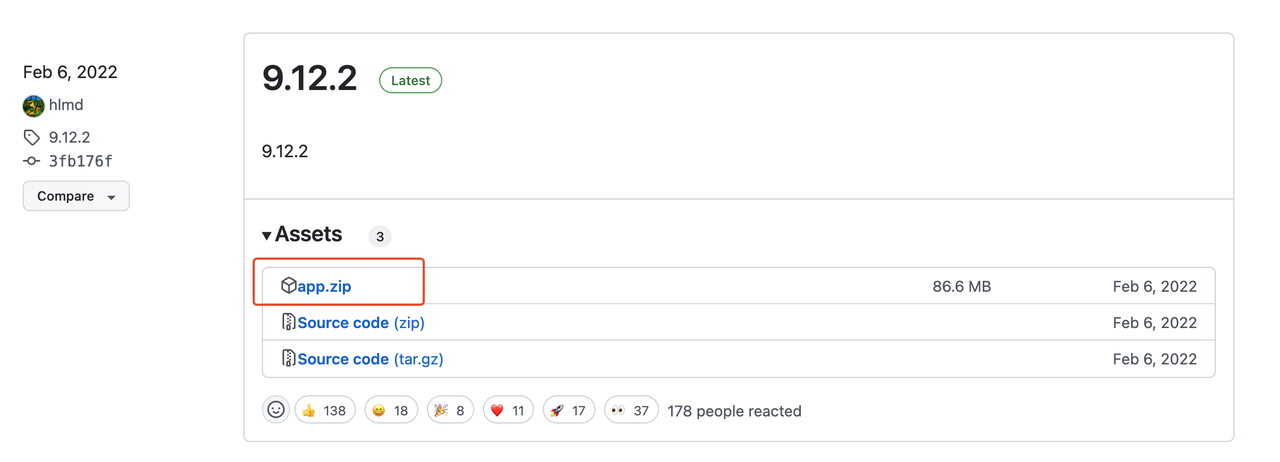This screenshot has width=1280, height=462.
Task: Download Source code (tar.gz)
Action: pos(372,358)
